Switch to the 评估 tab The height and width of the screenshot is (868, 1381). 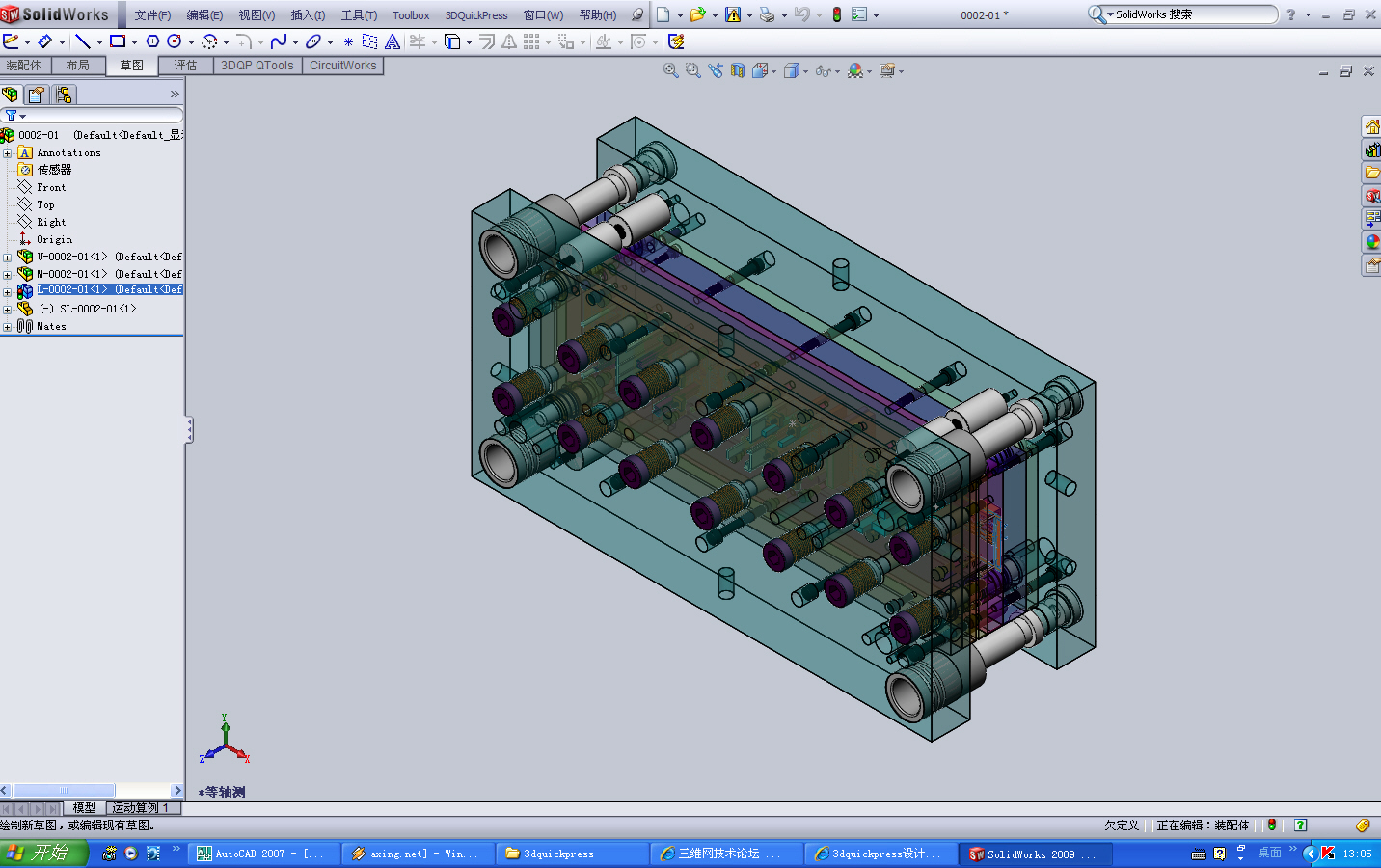(186, 66)
